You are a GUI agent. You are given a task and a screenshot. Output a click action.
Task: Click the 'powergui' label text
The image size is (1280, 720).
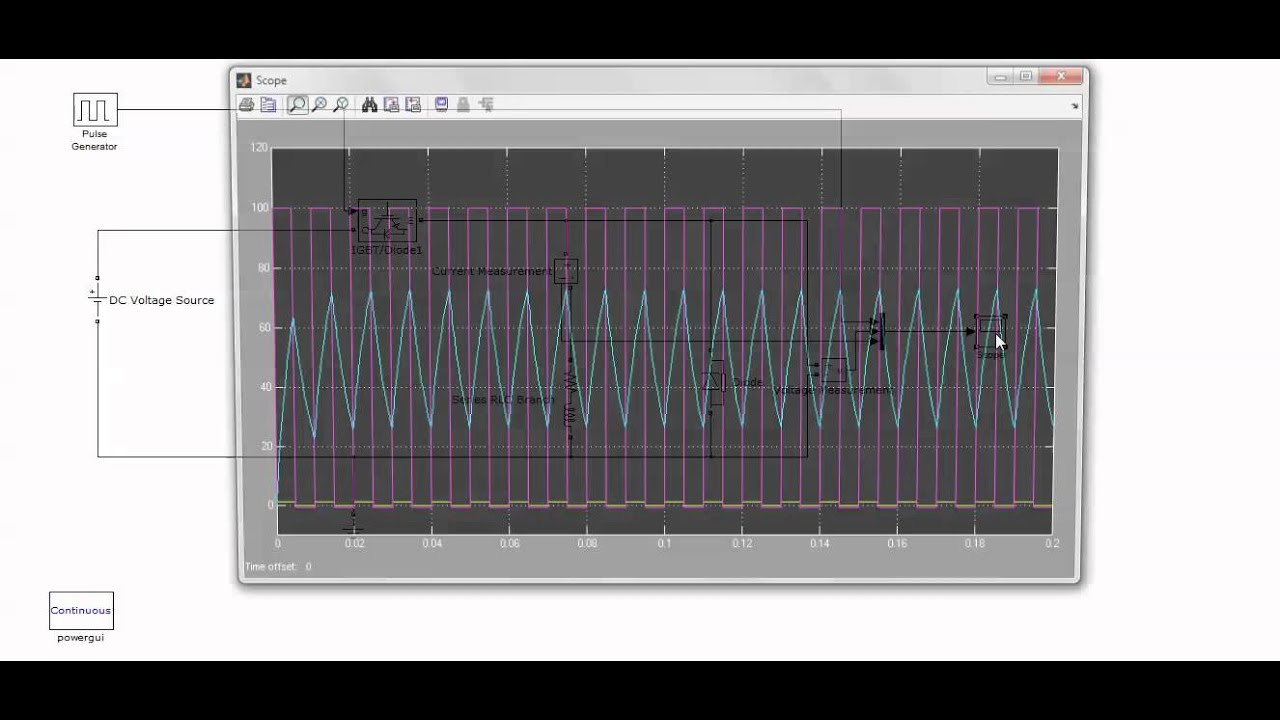pyautogui.click(x=81, y=637)
